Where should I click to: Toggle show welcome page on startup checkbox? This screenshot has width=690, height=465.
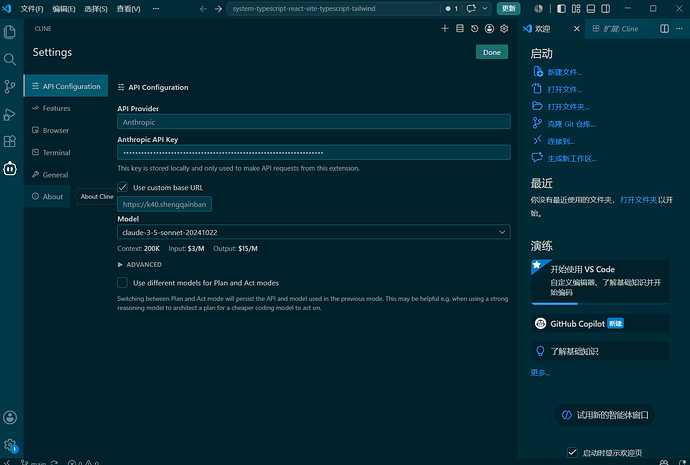pos(572,452)
